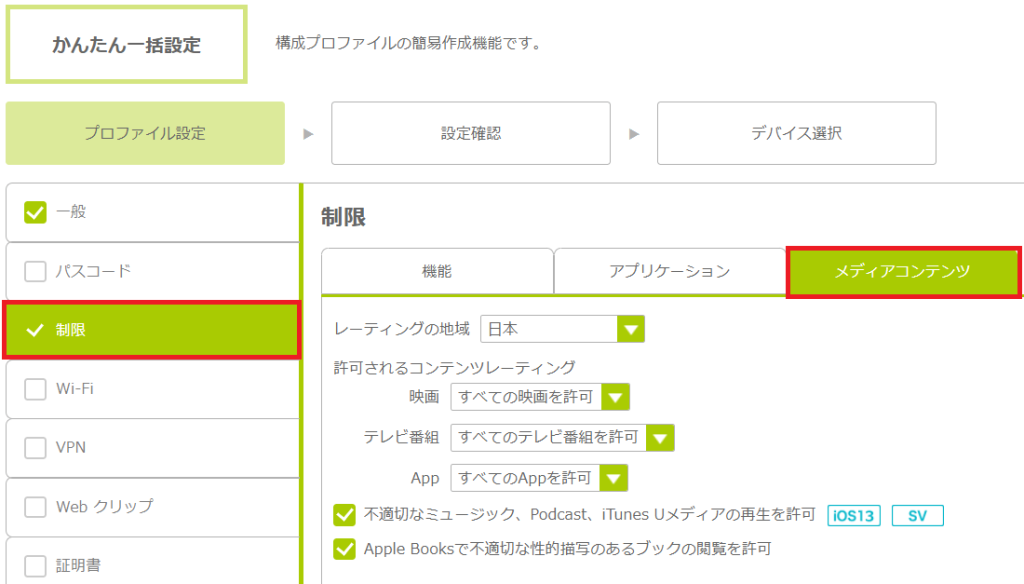Enable the パスコード checkbox
This screenshot has width=1024, height=584.
[x=35, y=271]
